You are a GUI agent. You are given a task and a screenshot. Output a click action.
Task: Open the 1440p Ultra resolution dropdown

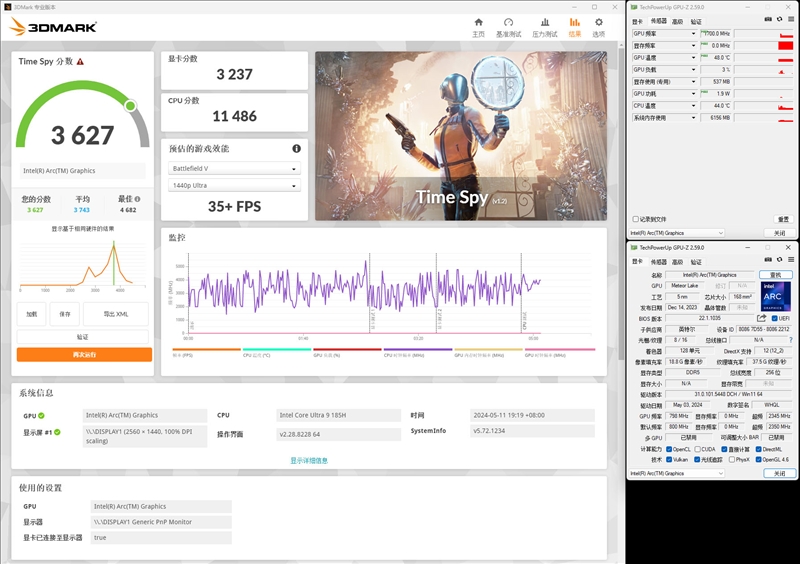(x=234, y=185)
